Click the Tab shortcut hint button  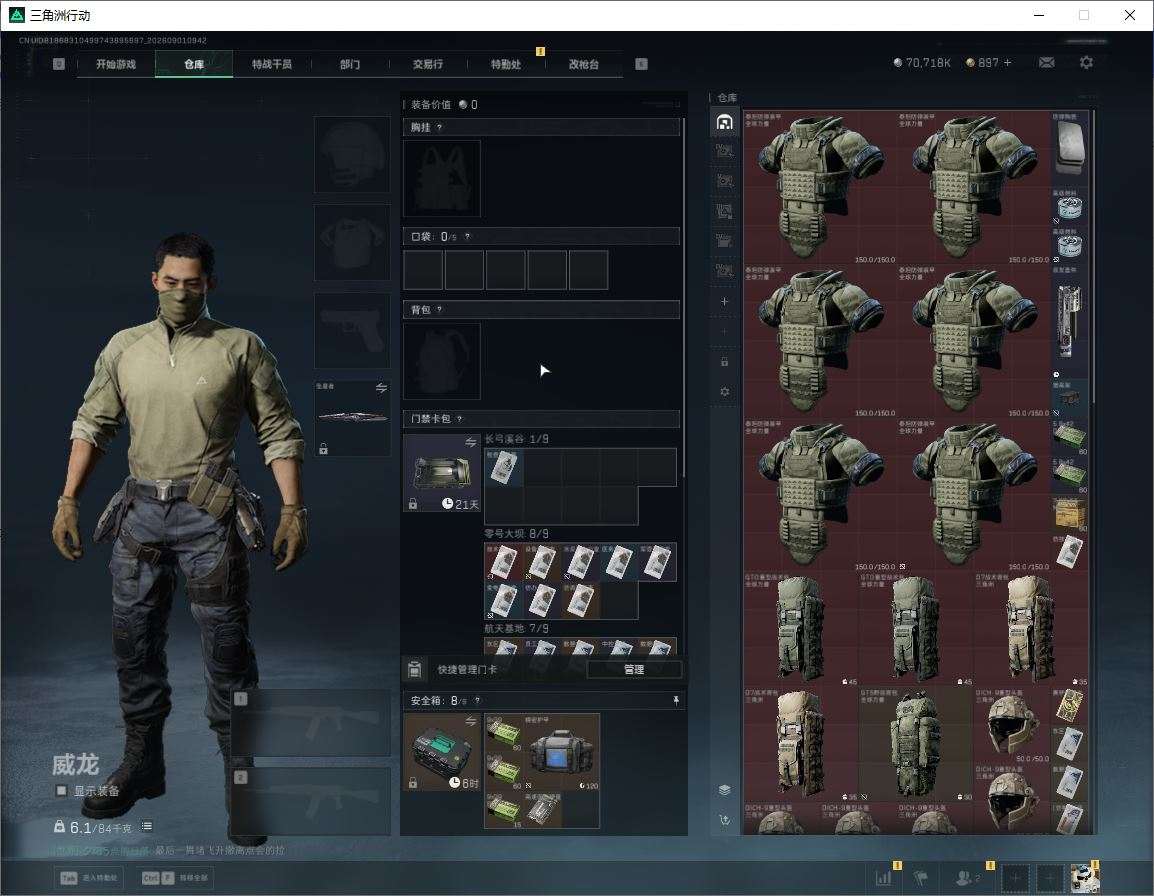coord(89,878)
